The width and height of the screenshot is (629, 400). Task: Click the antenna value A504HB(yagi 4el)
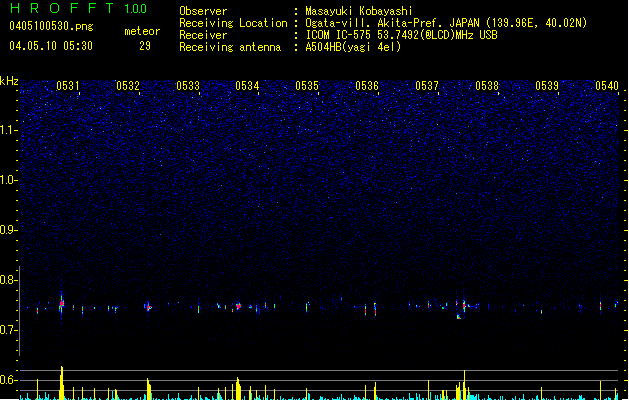pyautogui.click(x=353, y=47)
